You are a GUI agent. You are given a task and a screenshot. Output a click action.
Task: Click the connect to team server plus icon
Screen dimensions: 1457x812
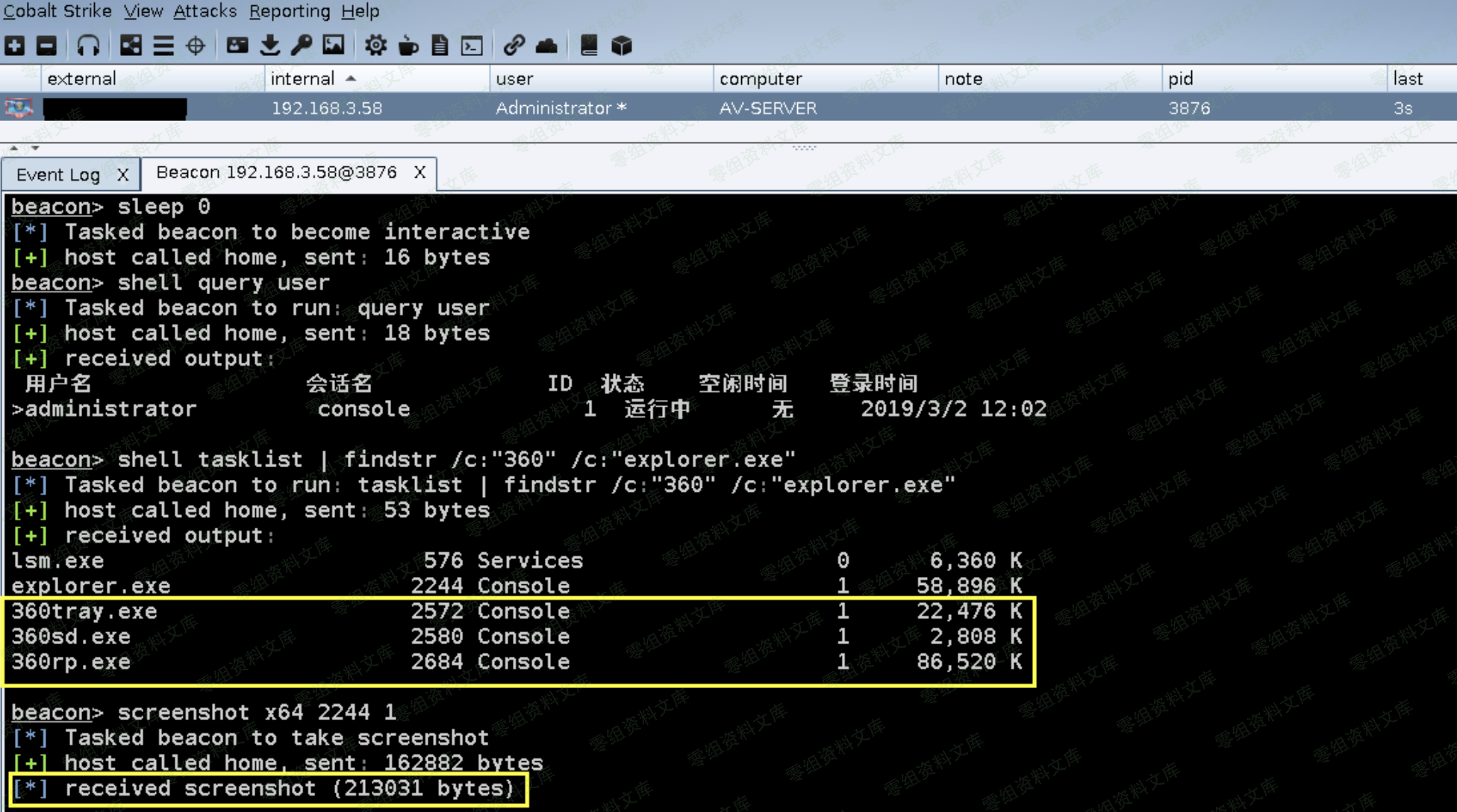pyautogui.click(x=15, y=46)
